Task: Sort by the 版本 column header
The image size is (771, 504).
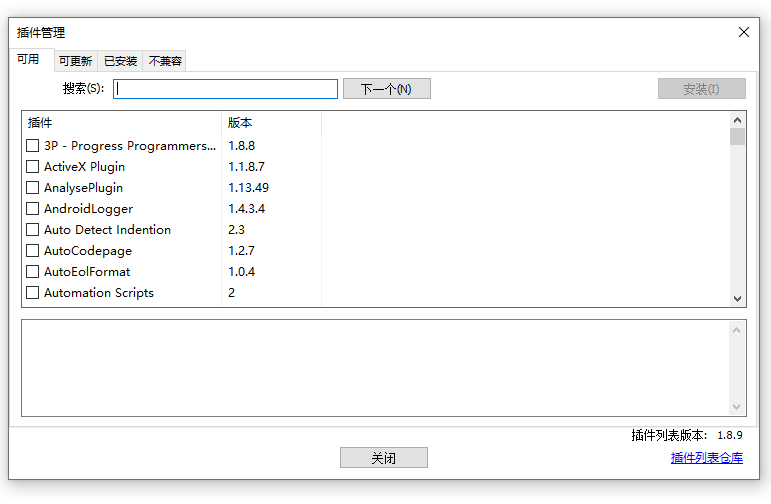Action: 271,123
